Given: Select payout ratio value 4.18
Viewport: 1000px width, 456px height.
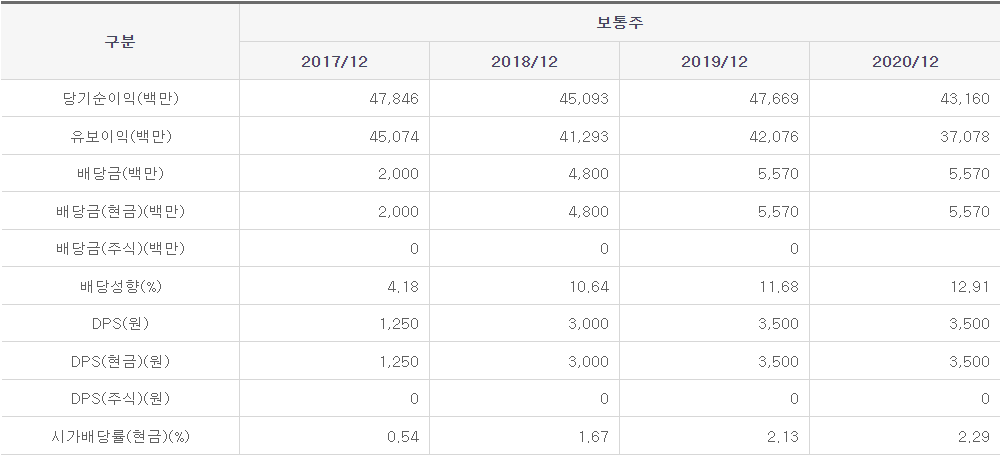Looking at the screenshot, I should click(x=403, y=286).
